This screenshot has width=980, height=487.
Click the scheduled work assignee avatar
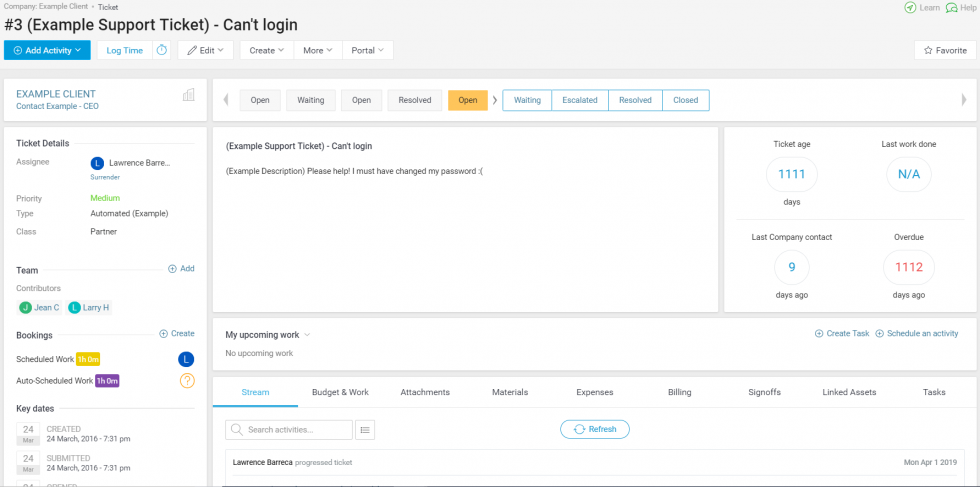pos(186,359)
